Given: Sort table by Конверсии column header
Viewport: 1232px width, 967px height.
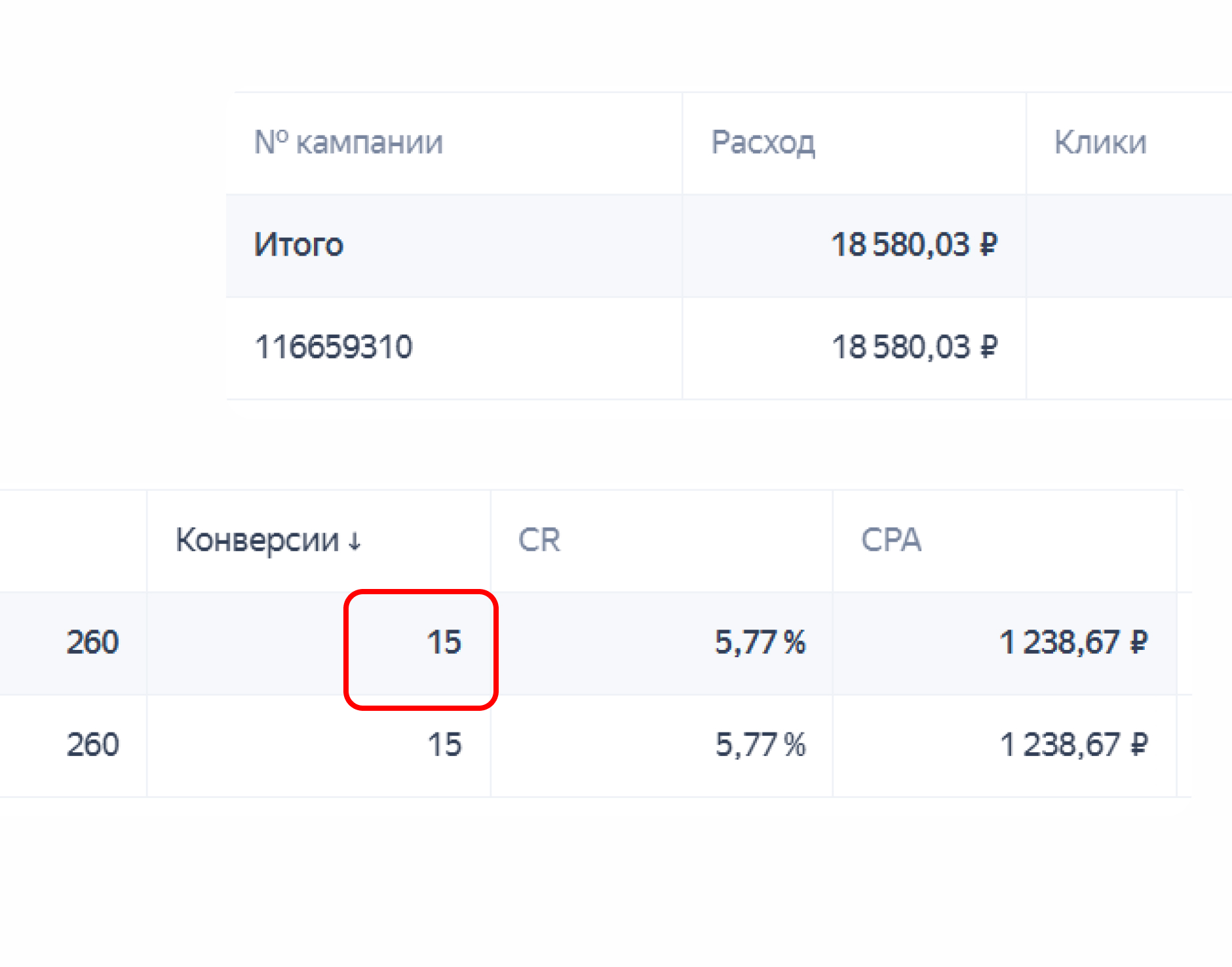Looking at the screenshot, I should pyautogui.click(x=258, y=540).
